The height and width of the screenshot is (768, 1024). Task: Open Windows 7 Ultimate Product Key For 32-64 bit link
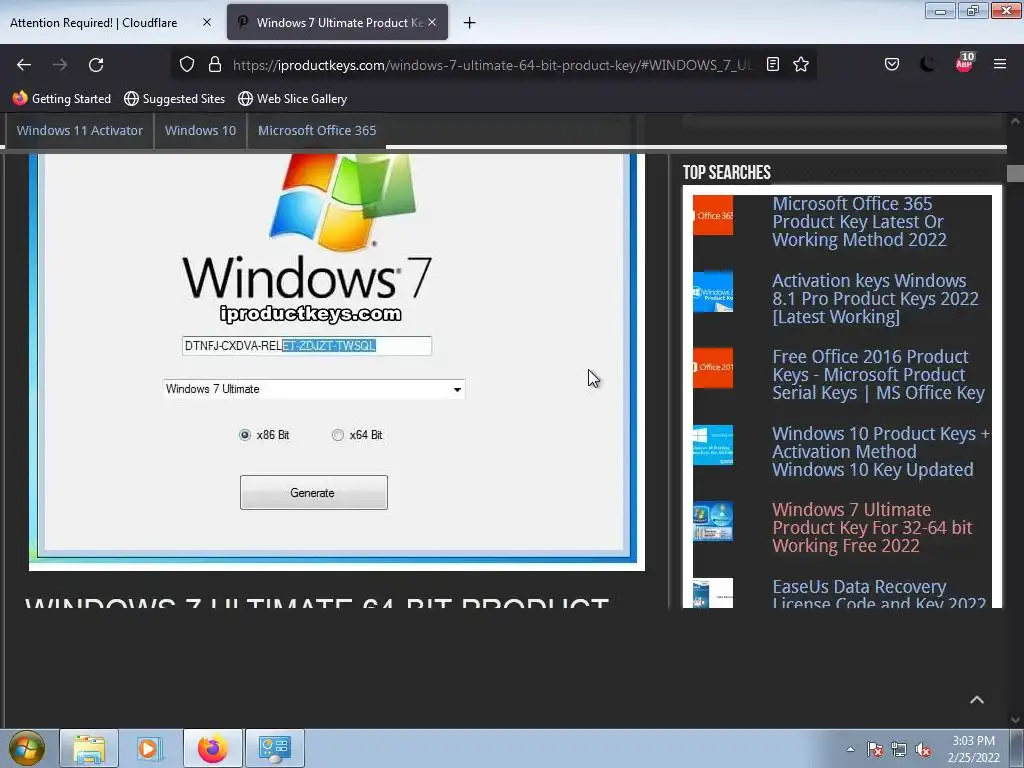coord(872,528)
